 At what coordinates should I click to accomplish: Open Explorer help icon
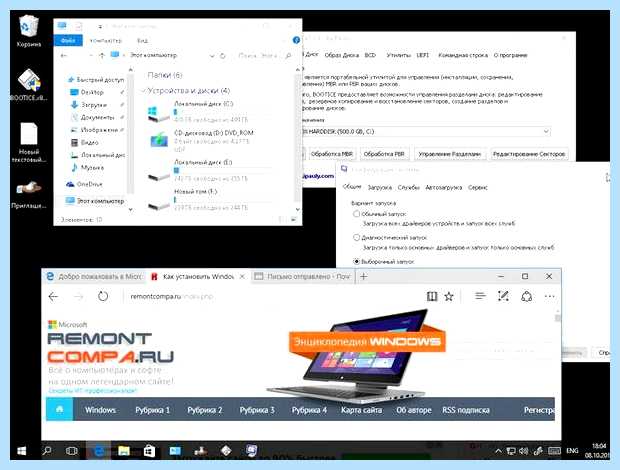point(296,40)
